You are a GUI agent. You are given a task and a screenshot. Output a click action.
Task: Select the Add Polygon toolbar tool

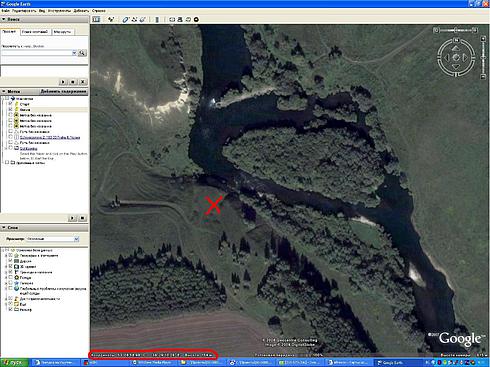[x=125, y=19]
